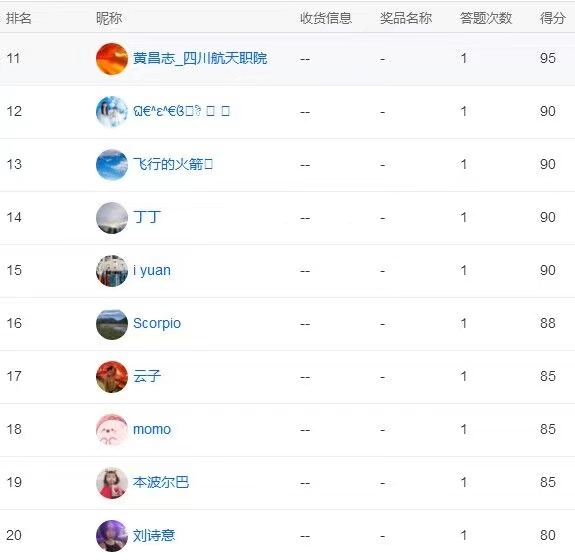Image resolution: width=575 pixels, height=560 pixels.
Task: Click the Scorpio nickname link
Action: point(157,323)
